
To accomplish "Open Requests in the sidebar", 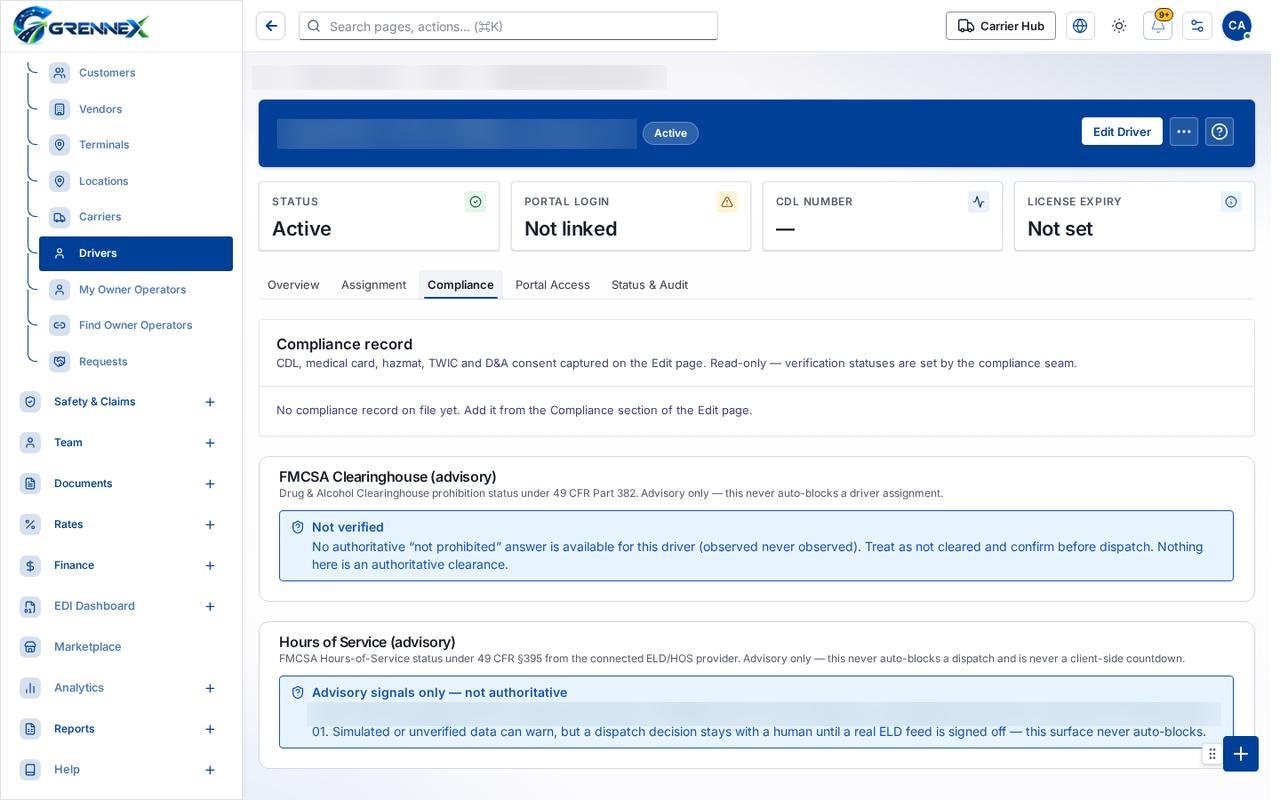I will point(136,362).
